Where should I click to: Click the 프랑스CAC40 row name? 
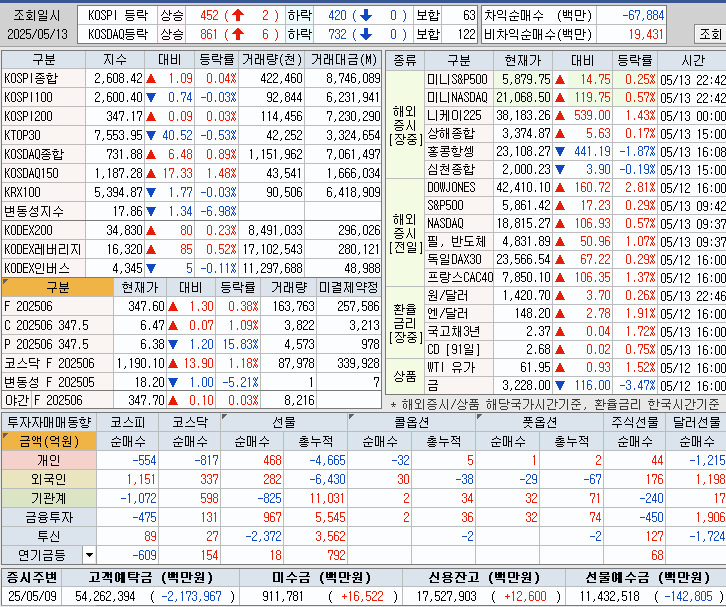[x=460, y=277]
